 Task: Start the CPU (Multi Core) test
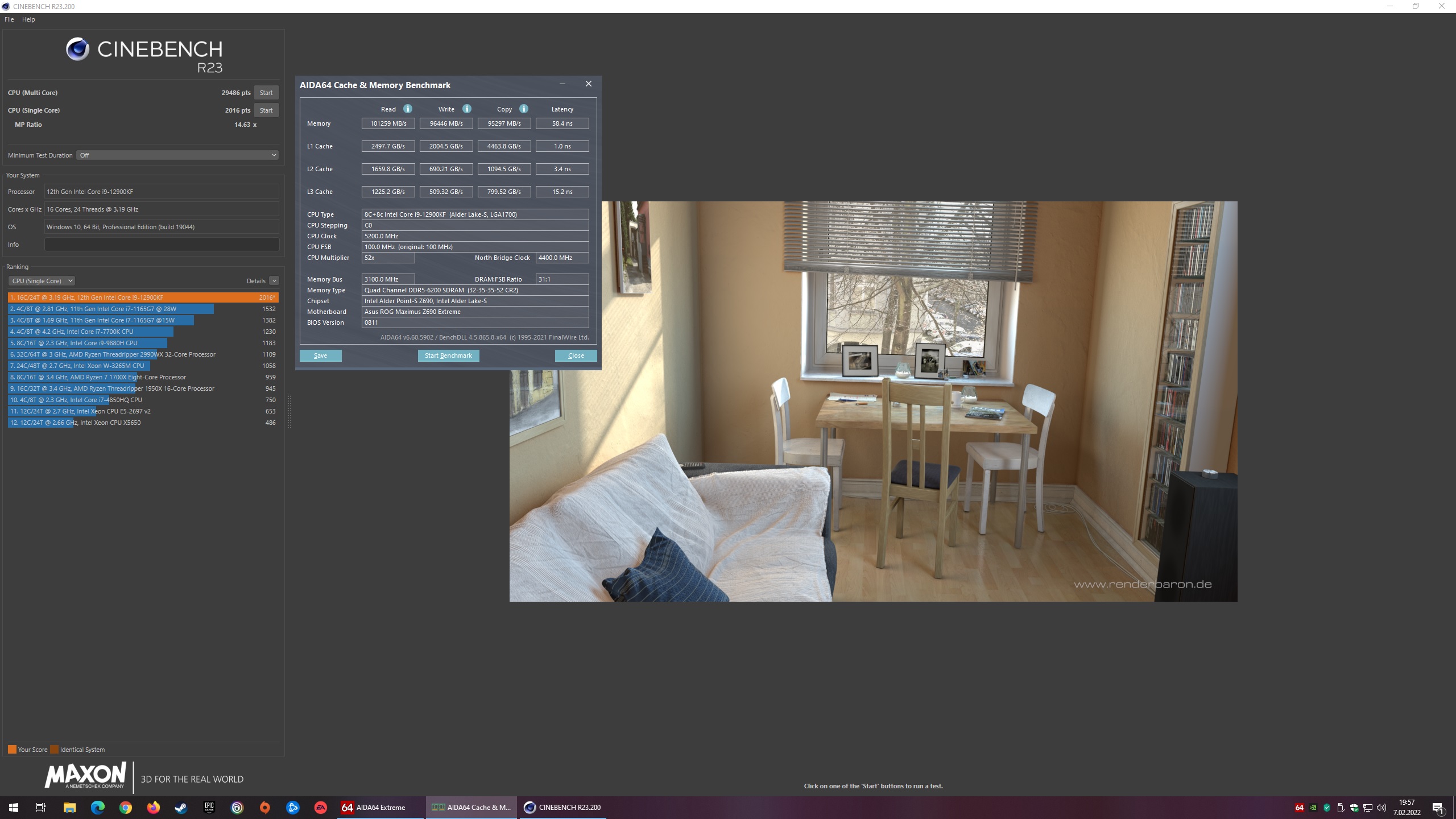266,93
